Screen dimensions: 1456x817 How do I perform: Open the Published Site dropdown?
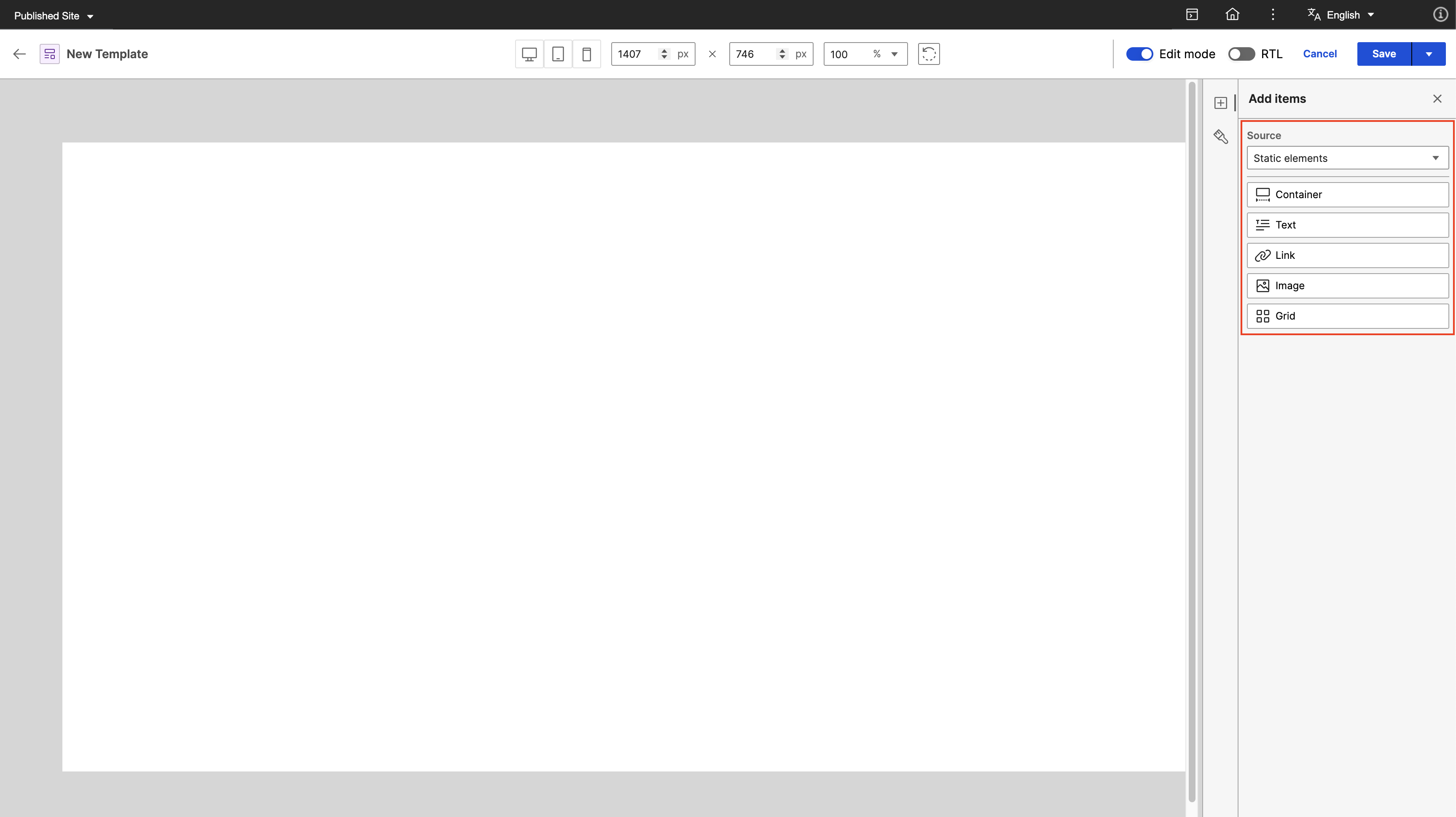point(54,16)
